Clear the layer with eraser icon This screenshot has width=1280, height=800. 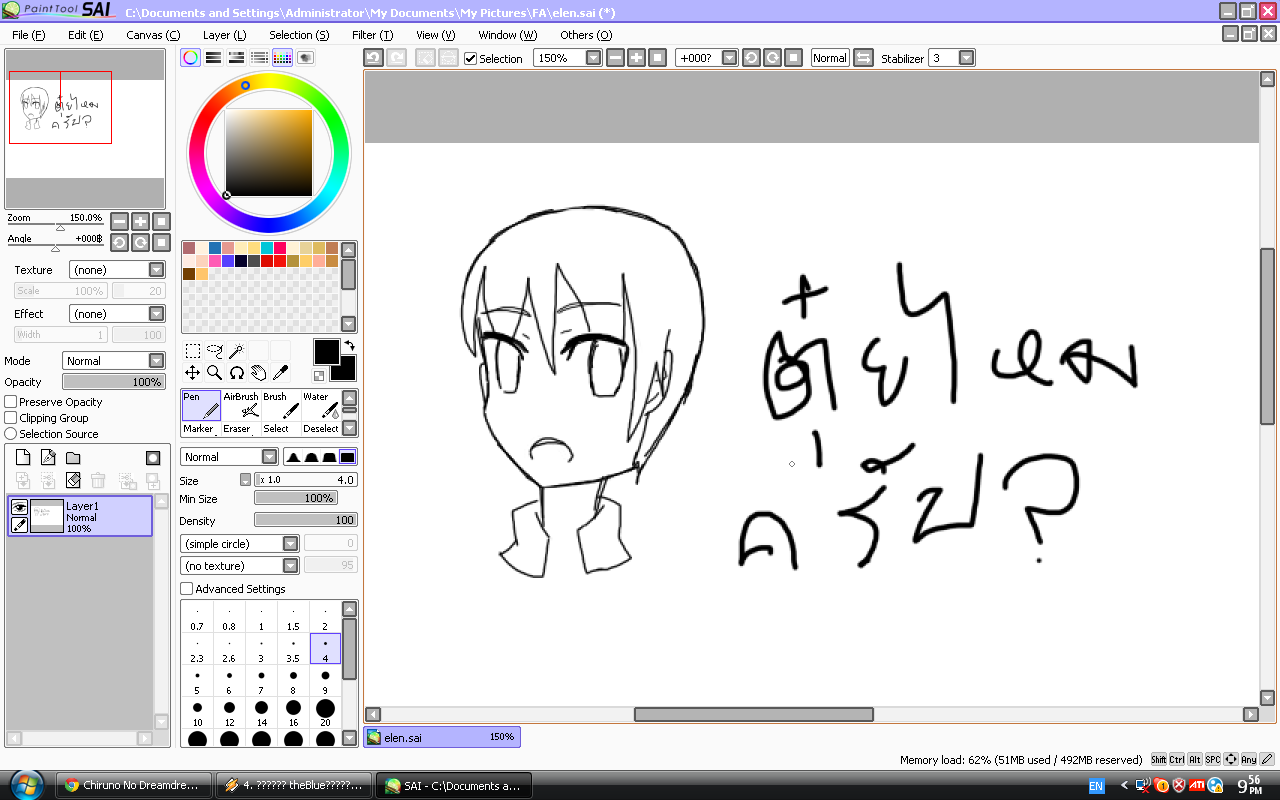(73, 481)
